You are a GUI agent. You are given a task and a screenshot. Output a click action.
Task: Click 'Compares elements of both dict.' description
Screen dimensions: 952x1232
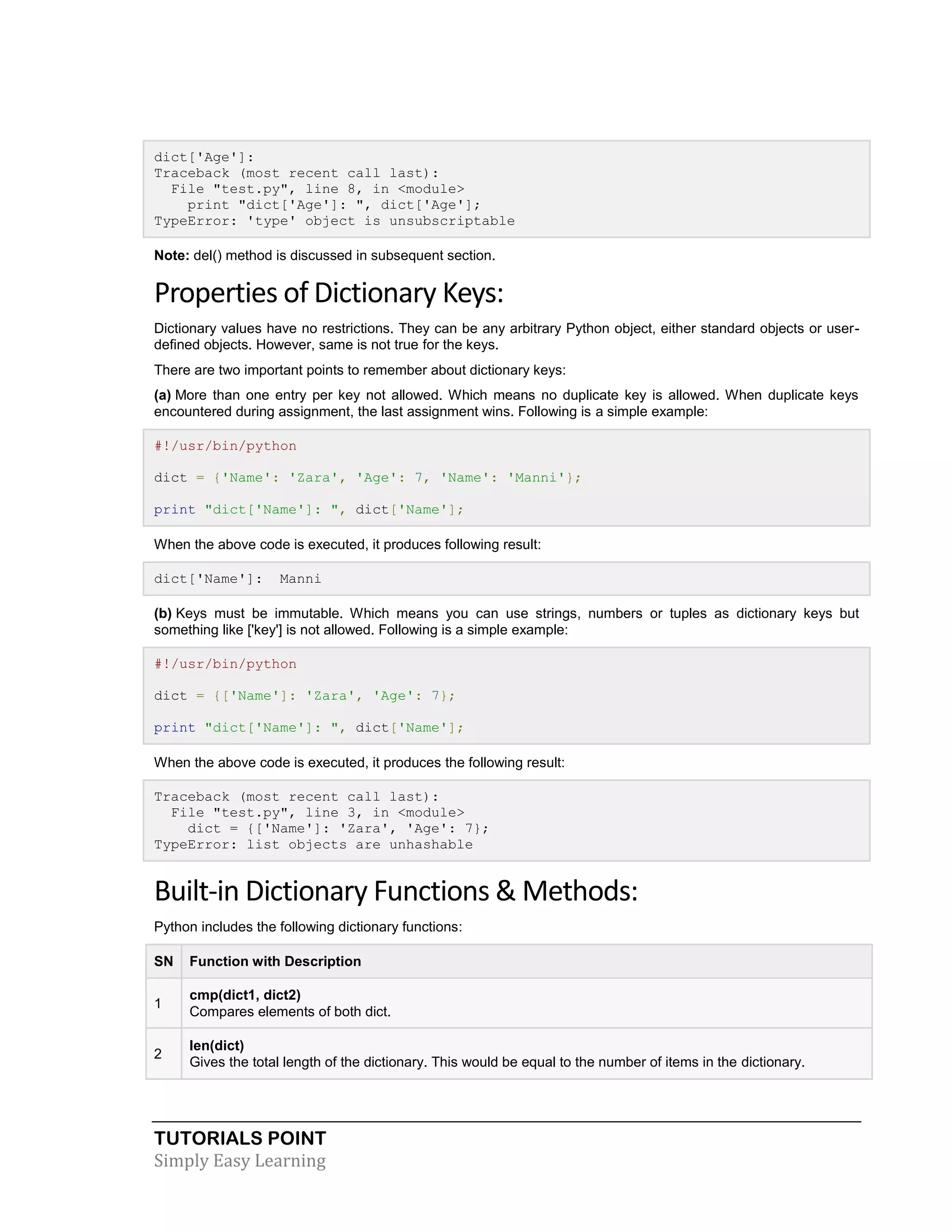(x=290, y=1012)
